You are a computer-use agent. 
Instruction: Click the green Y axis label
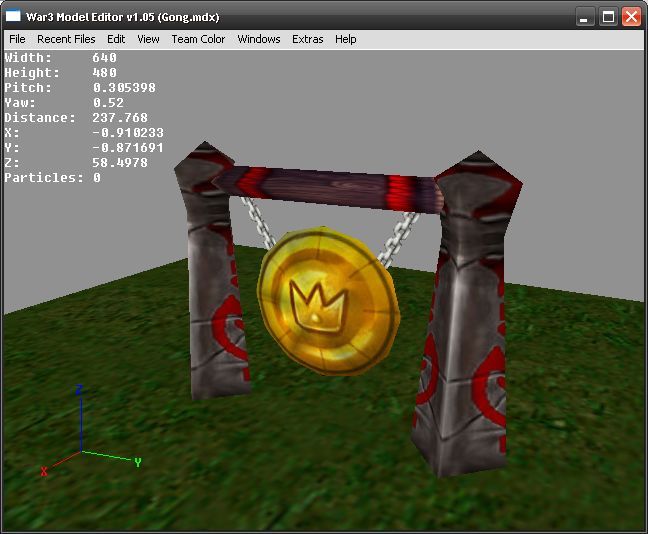(x=138, y=462)
